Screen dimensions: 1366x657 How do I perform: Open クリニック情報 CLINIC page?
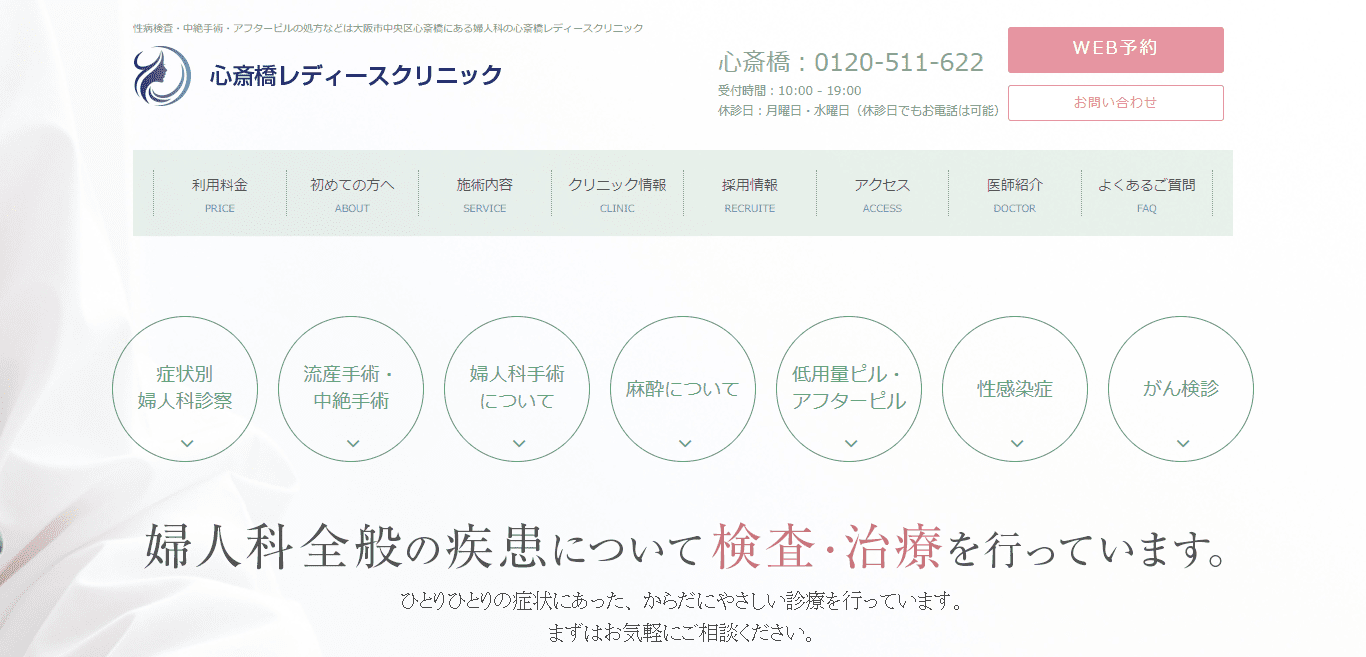click(x=617, y=194)
